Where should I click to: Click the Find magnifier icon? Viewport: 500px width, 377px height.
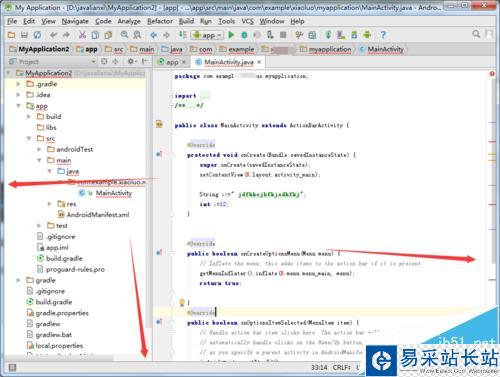(124, 35)
